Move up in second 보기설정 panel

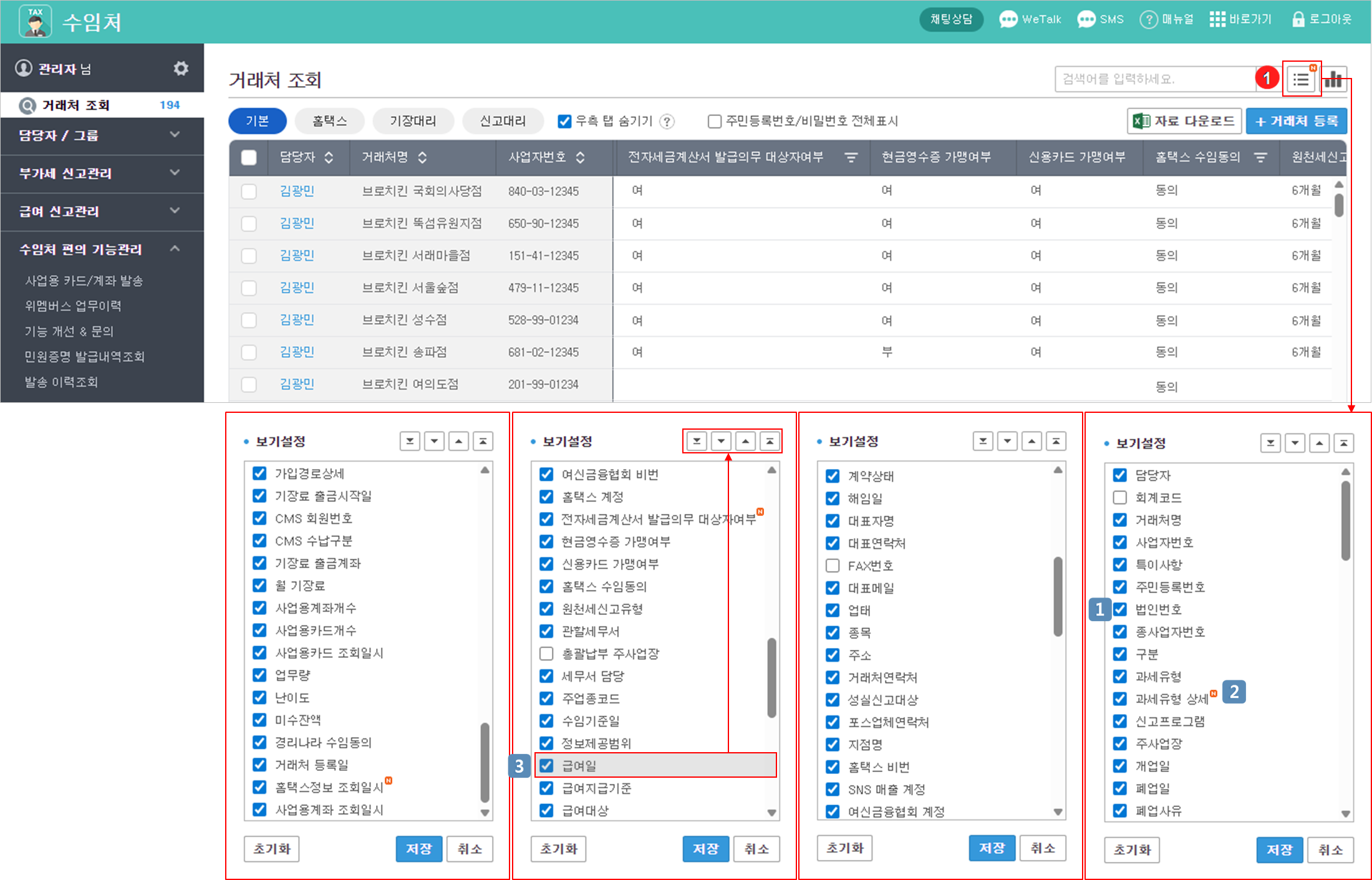pos(745,441)
